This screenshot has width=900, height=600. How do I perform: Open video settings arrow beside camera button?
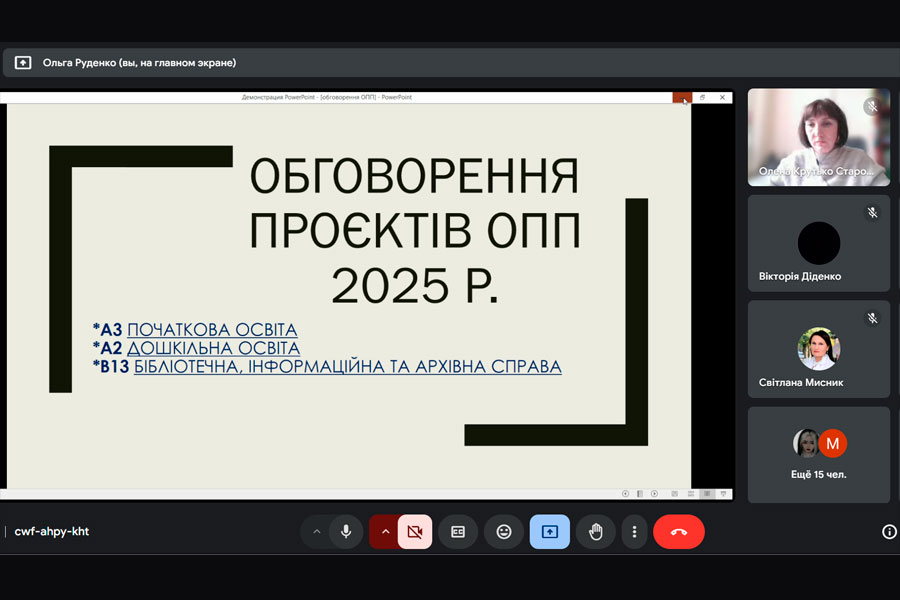pos(385,532)
